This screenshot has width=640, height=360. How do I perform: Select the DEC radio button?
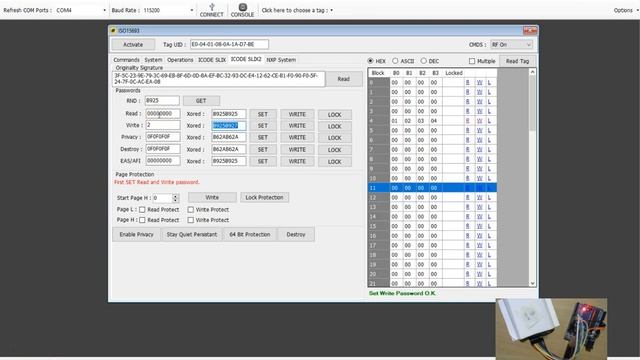pos(424,61)
